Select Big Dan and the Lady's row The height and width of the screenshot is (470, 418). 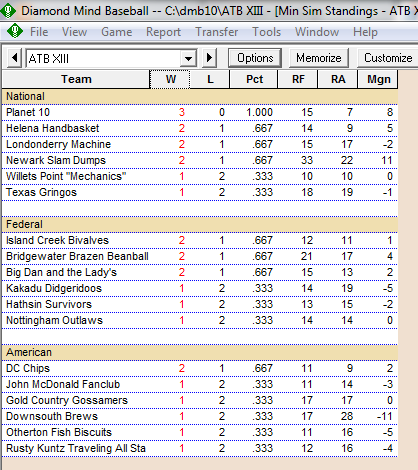click(200, 272)
